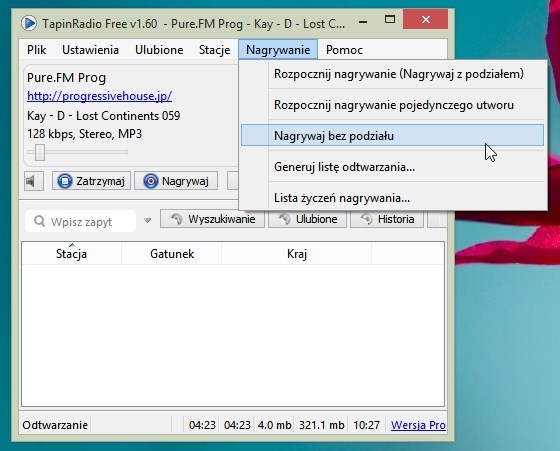This screenshot has height=451, width=560.
Task: Open the Plik menu
Action: click(36, 50)
